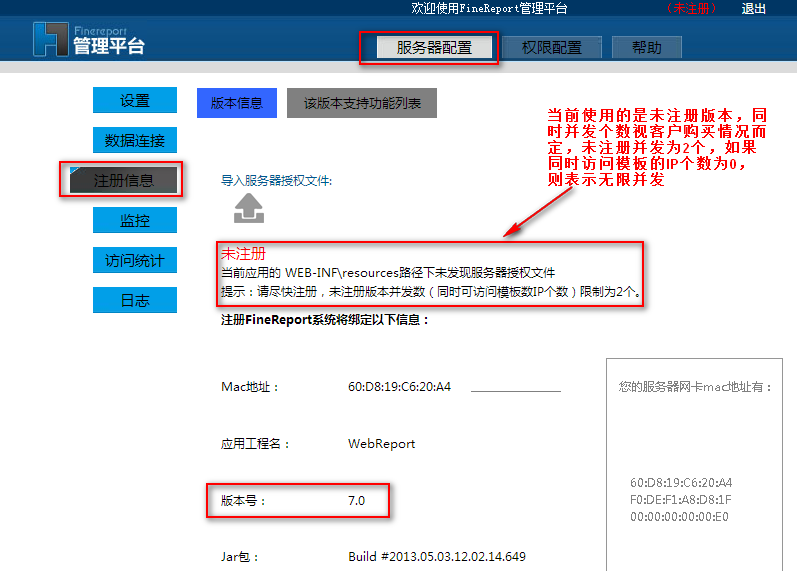The image size is (797, 571).
Task: Open the 设置 sidebar button
Action: [135, 100]
